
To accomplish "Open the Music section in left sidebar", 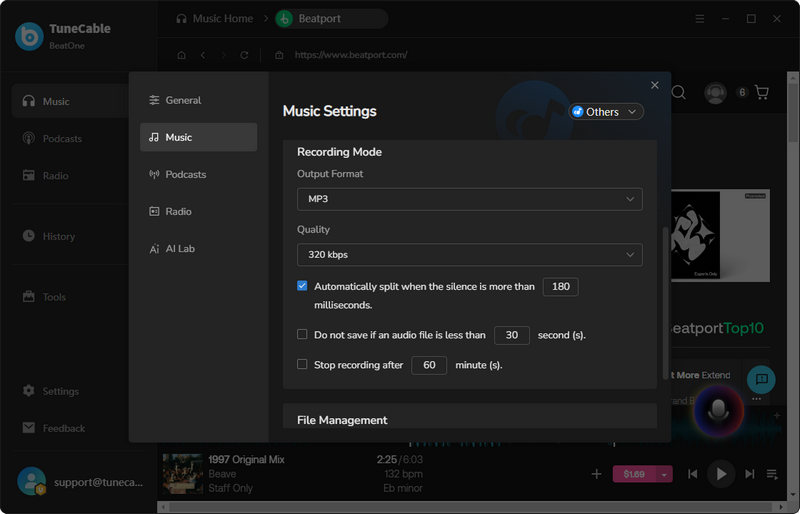I will (x=70, y=101).
